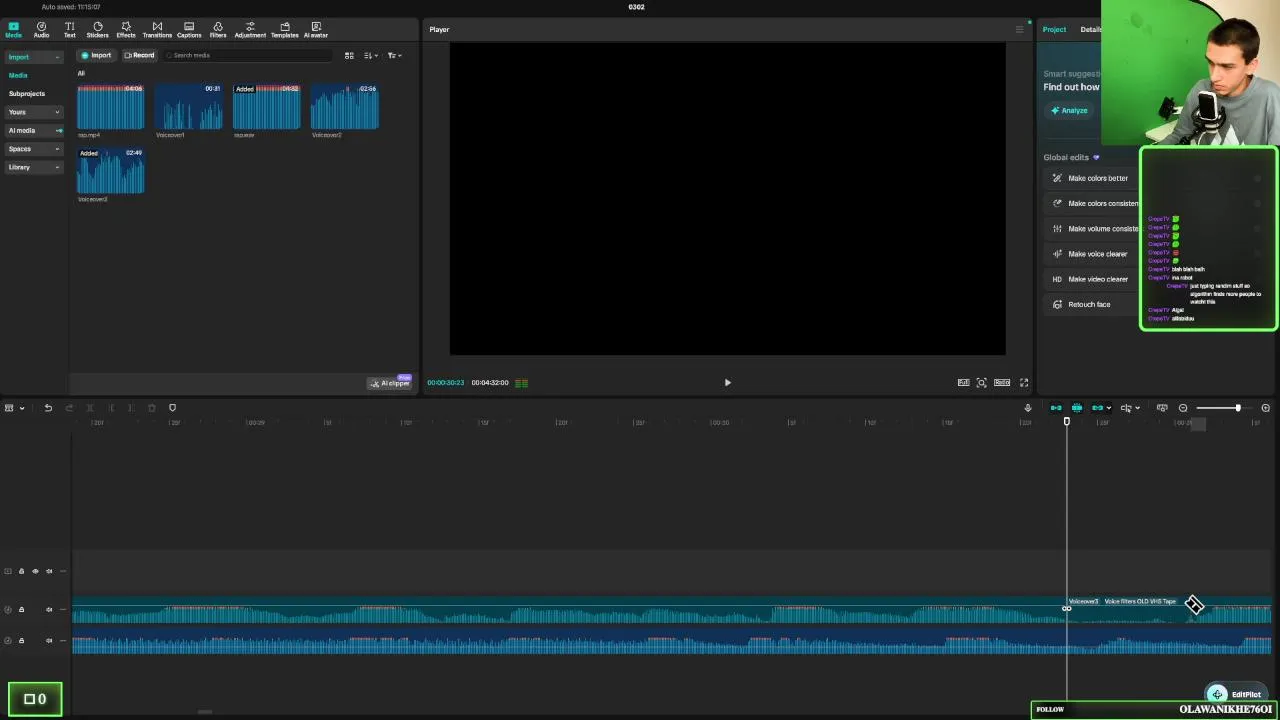Click the Delete trash icon in timeline toolbar

tap(152, 408)
